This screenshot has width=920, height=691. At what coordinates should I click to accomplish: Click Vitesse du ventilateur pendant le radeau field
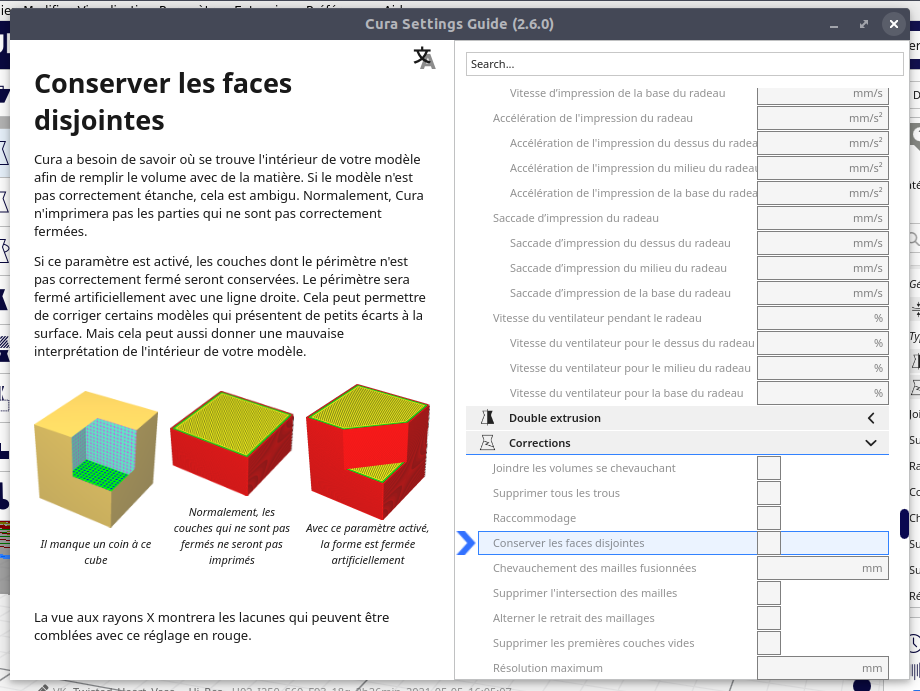823,318
